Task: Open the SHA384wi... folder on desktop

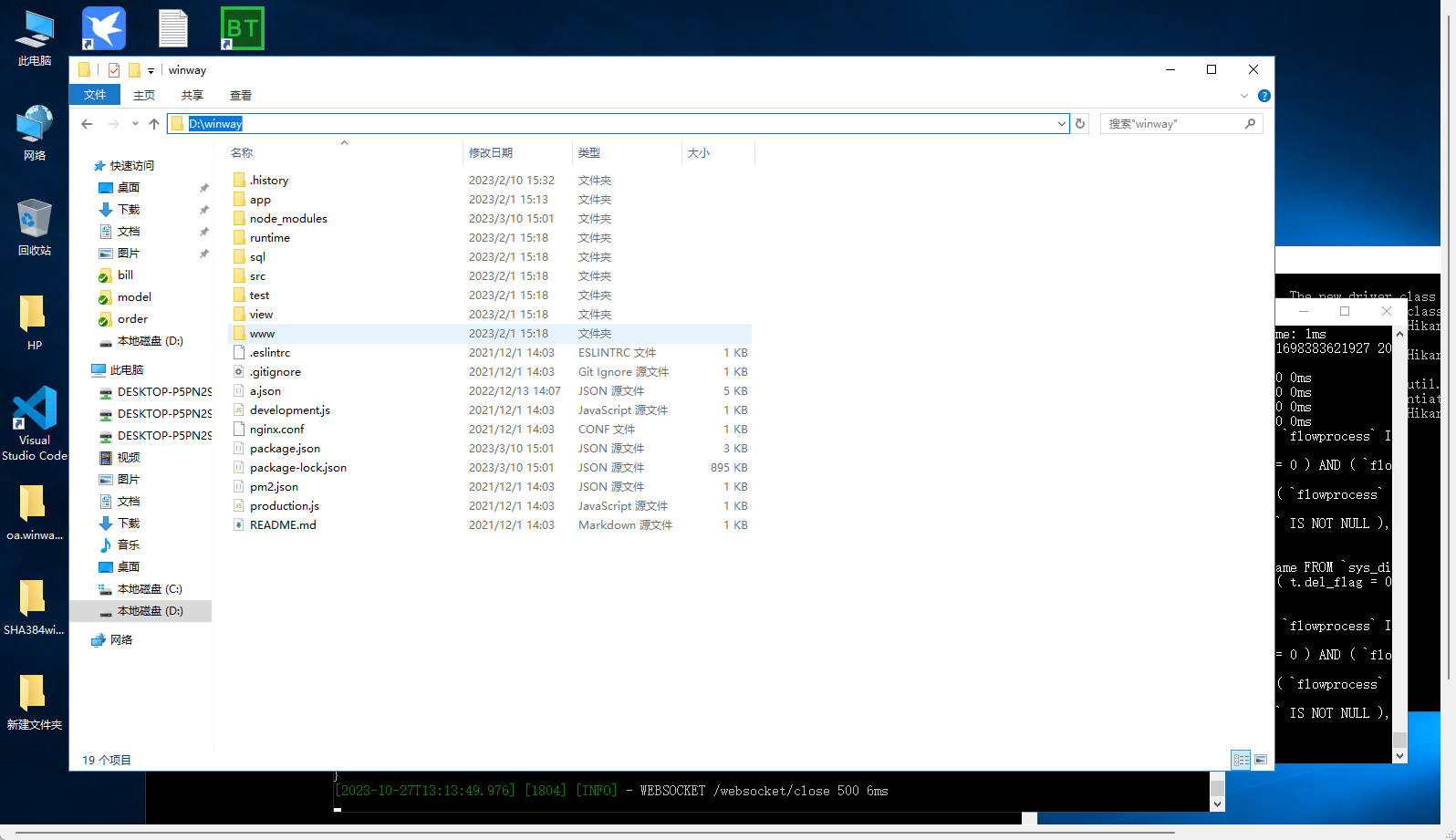Action: pos(35,607)
